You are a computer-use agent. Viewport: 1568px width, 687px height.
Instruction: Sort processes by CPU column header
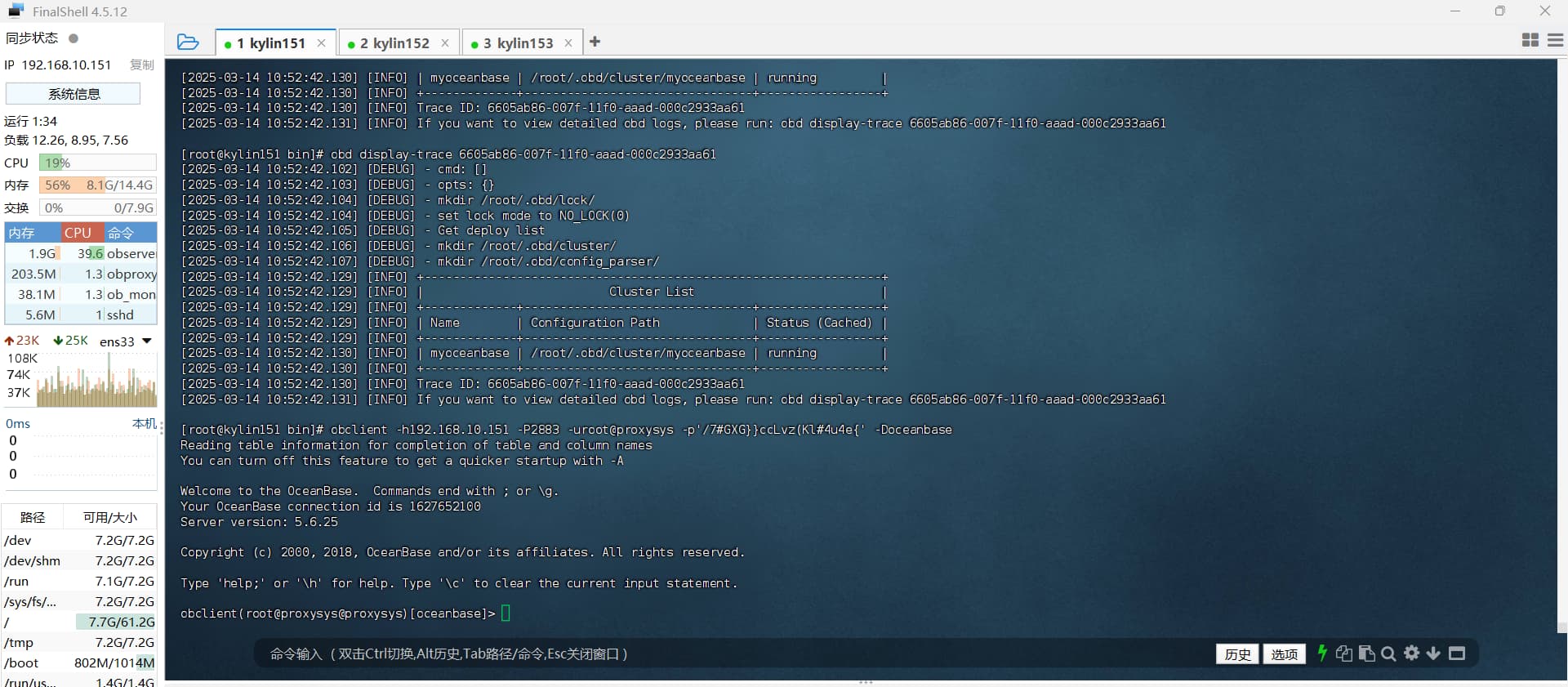coord(82,233)
